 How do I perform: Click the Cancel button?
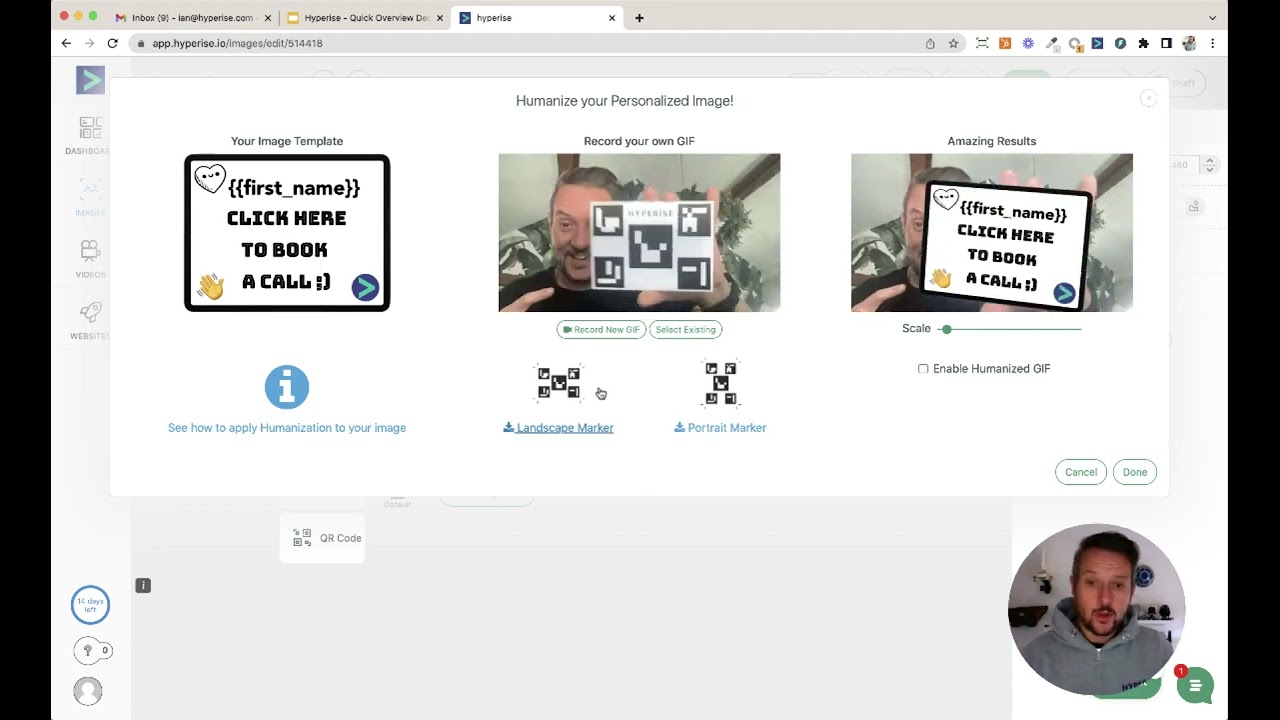[1081, 472]
